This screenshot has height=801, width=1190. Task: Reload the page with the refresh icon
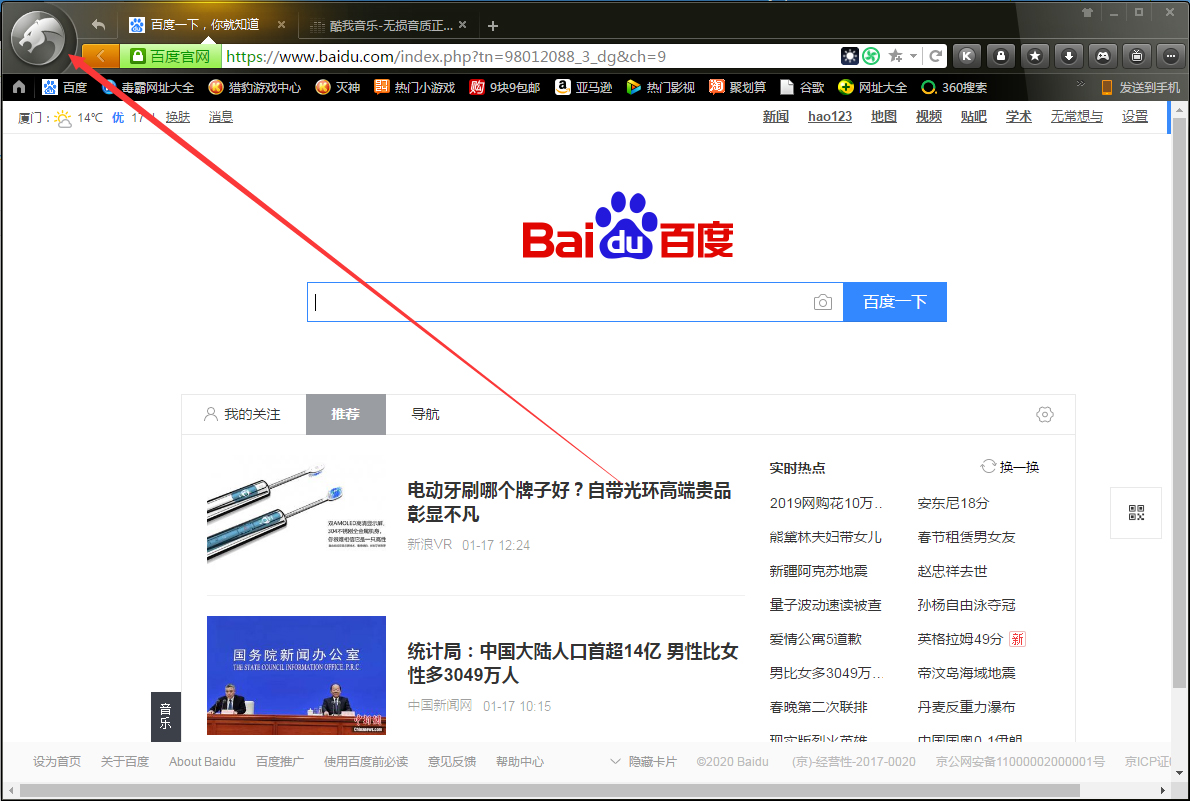(x=936, y=56)
